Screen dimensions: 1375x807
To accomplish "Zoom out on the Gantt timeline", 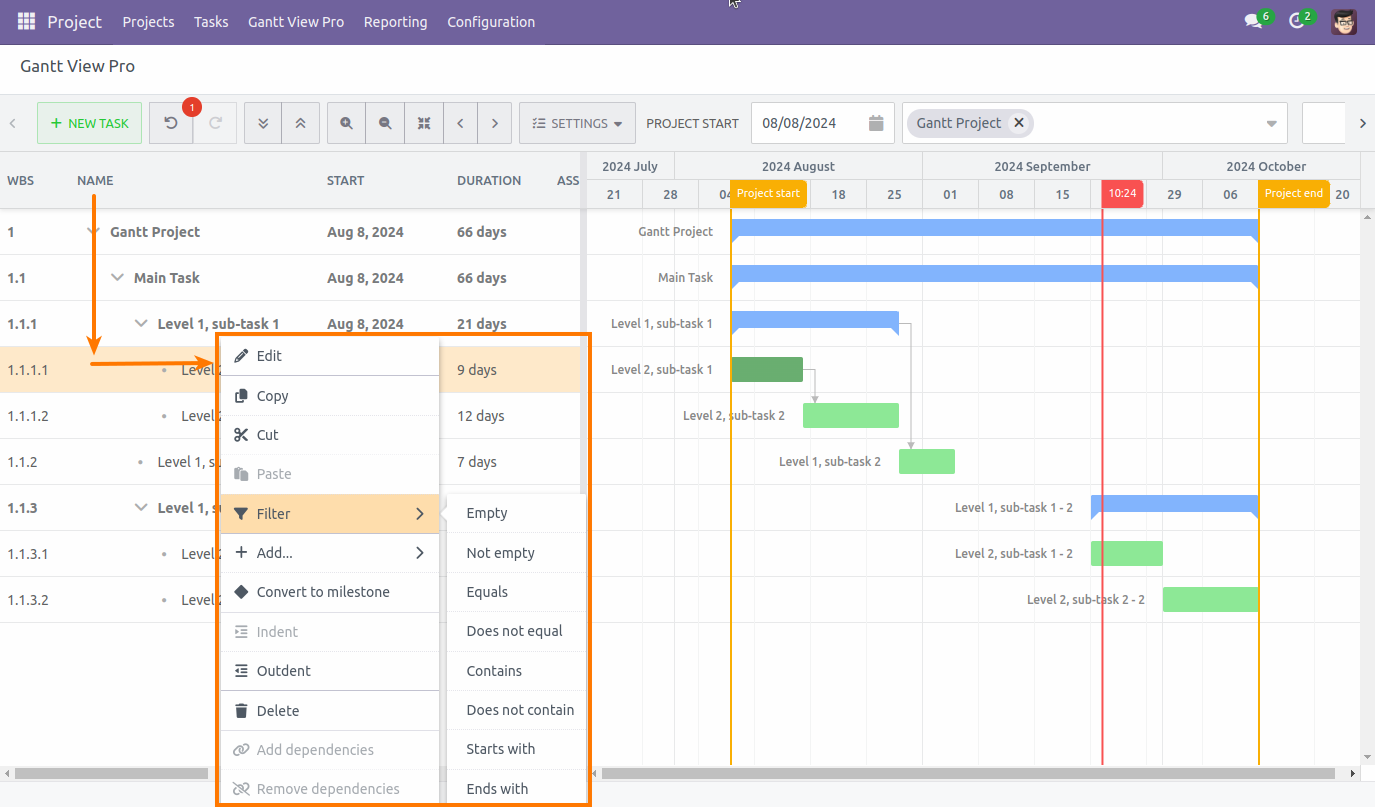I will (x=385, y=122).
